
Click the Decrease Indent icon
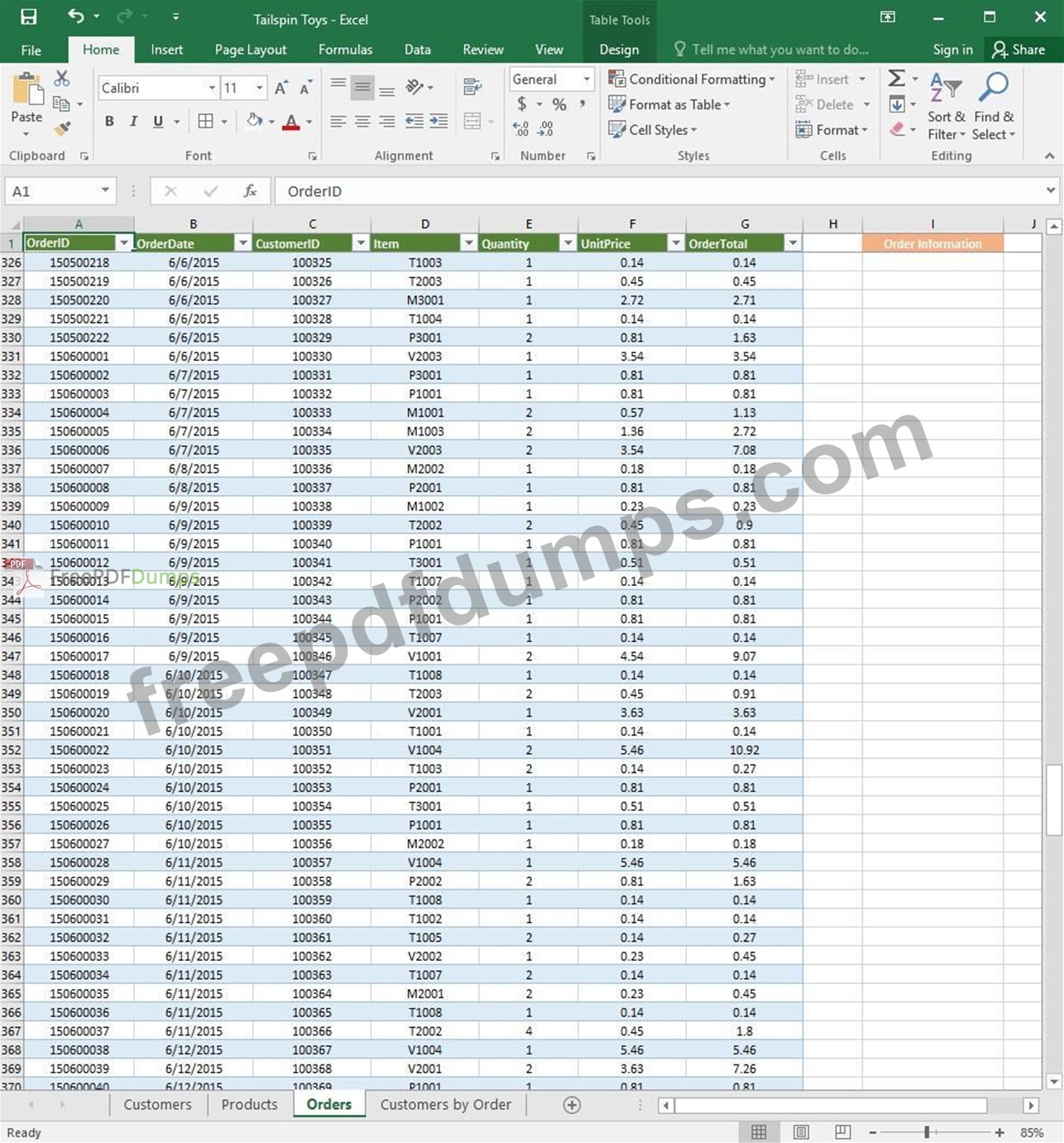click(x=415, y=122)
